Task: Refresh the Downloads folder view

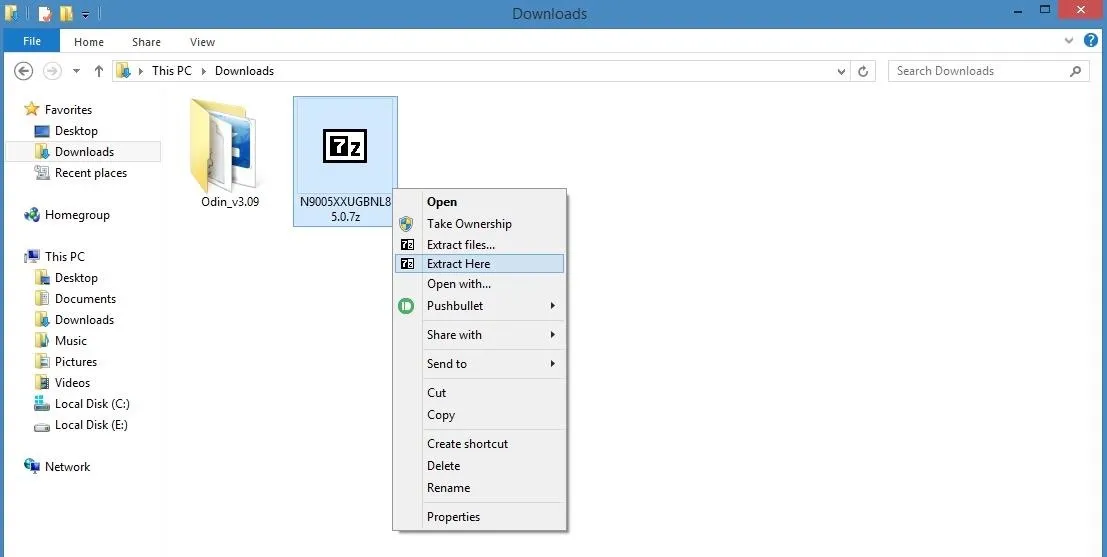Action: pos(863,71)
